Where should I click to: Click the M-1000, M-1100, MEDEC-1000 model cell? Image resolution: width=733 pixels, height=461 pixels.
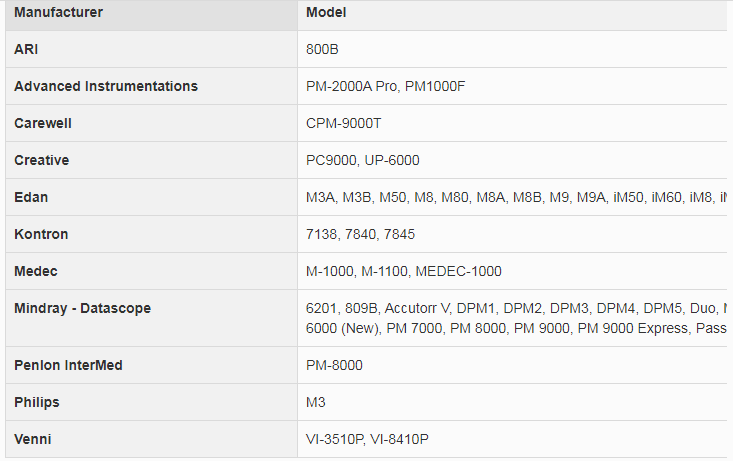click(404, 271)
